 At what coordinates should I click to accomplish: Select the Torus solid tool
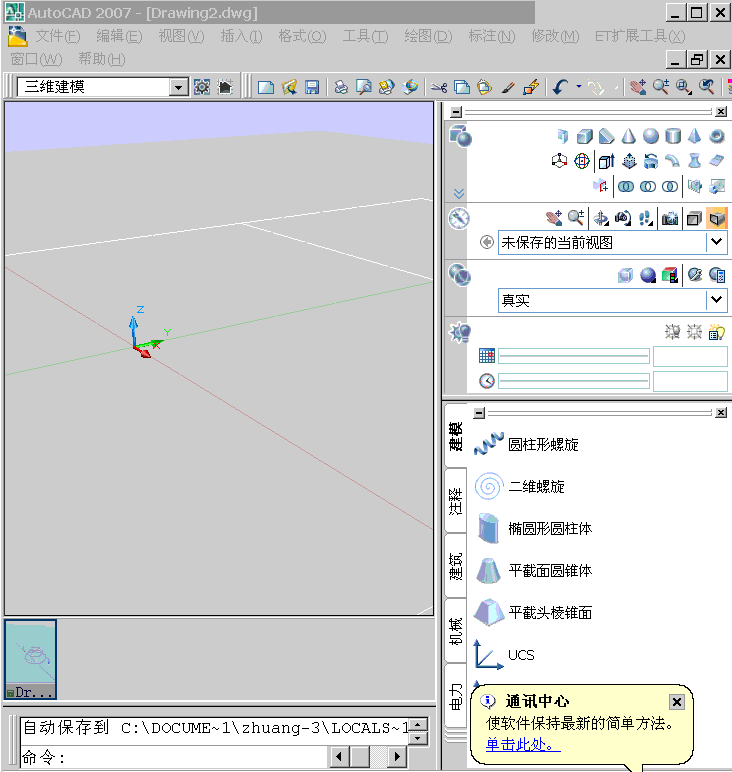[x=717, y=136]
